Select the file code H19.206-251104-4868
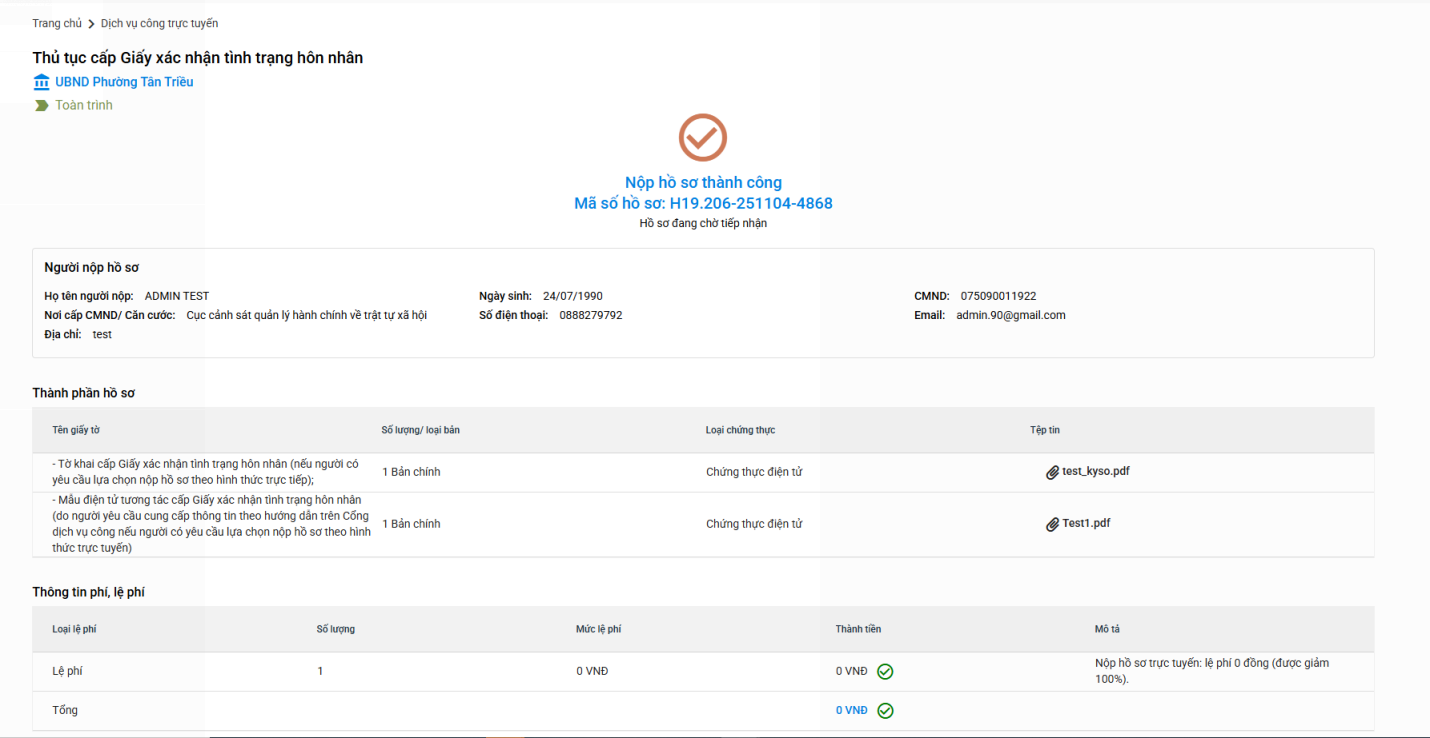The width and height of the screenshot is (1430, 738). pyautogui.click(x=750, y=204)
